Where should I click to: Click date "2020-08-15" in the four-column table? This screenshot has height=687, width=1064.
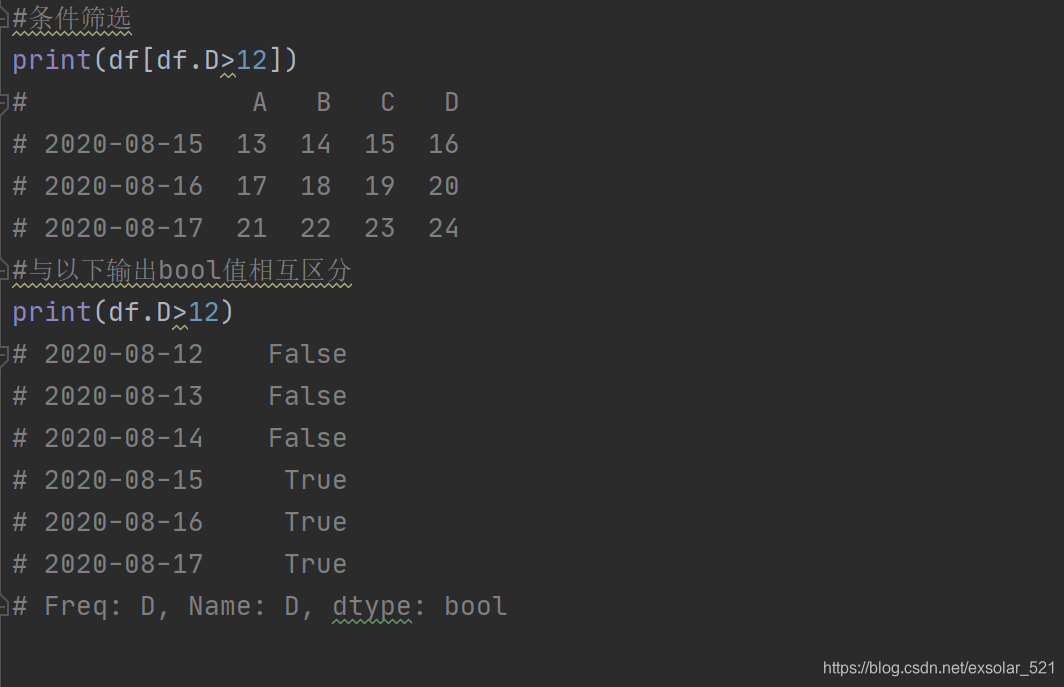124,145
